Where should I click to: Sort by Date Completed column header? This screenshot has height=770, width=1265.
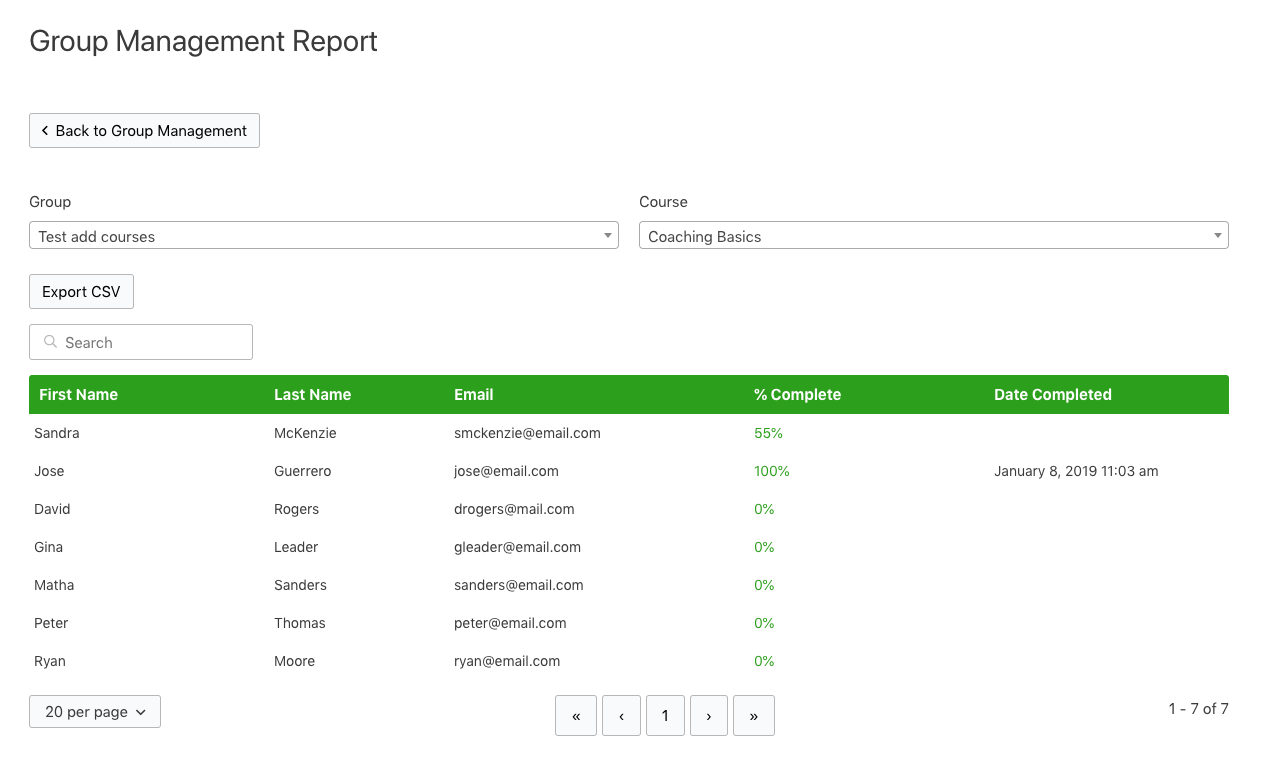click(1052, 395)
